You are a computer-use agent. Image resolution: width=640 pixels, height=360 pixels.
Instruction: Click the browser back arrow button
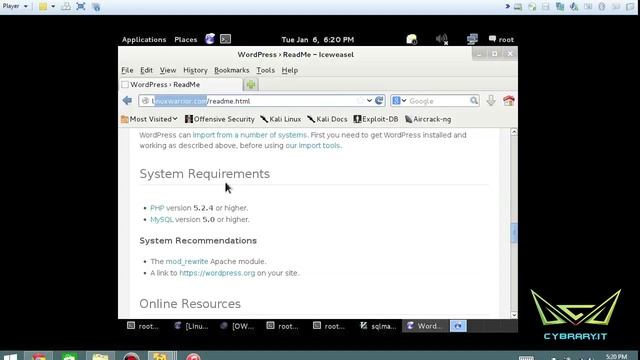coord(127,100)
